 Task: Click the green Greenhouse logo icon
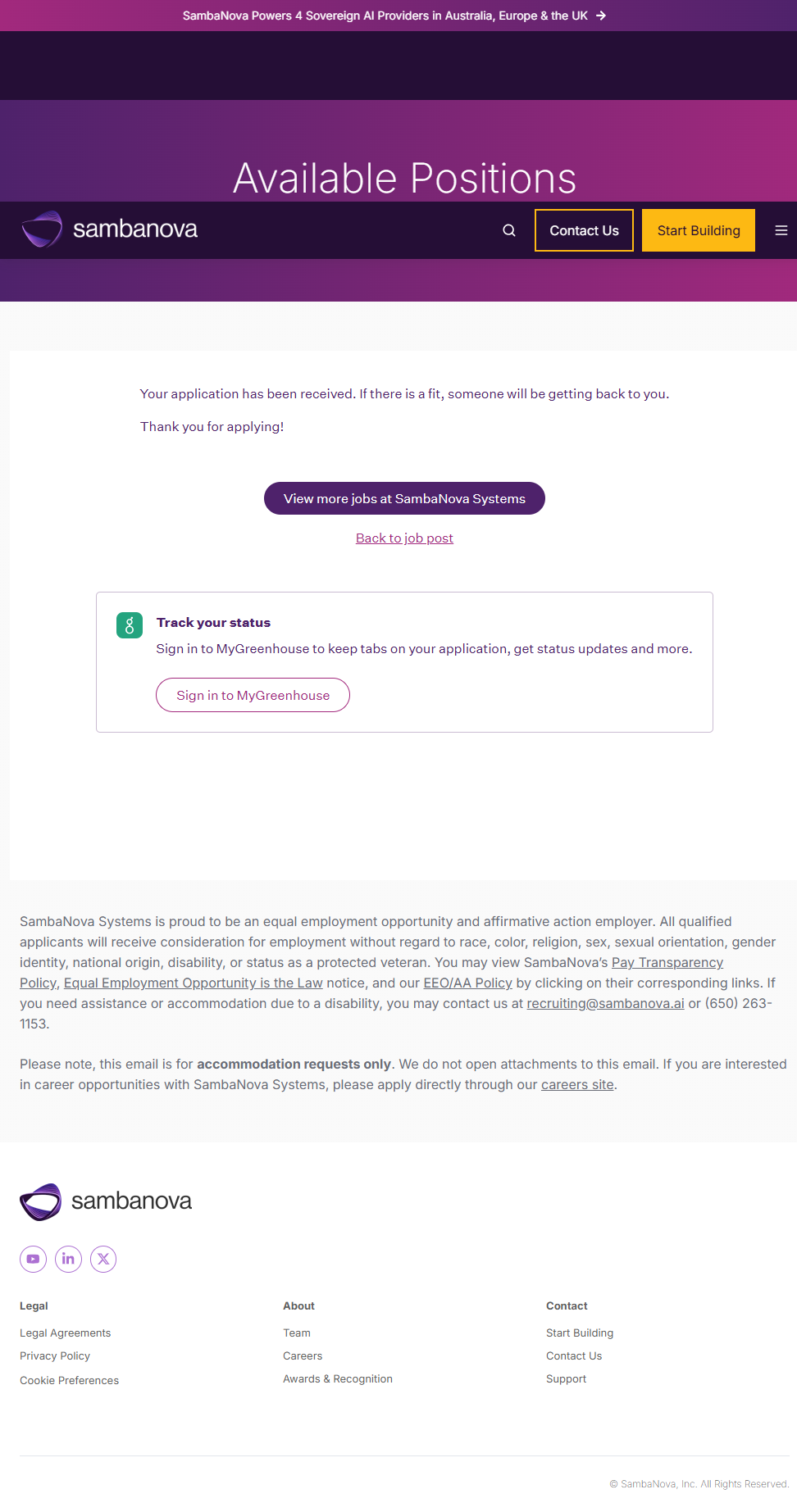tap(130, 625)
